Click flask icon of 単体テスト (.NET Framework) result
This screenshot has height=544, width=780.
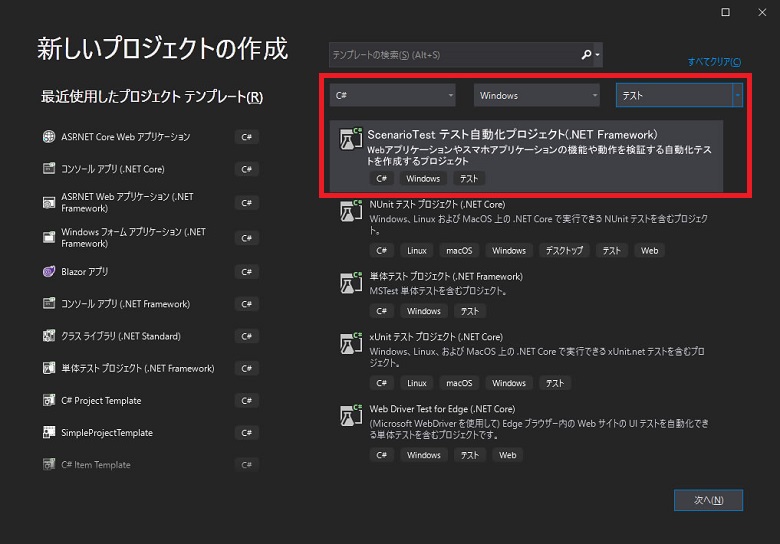click(351, 282)
